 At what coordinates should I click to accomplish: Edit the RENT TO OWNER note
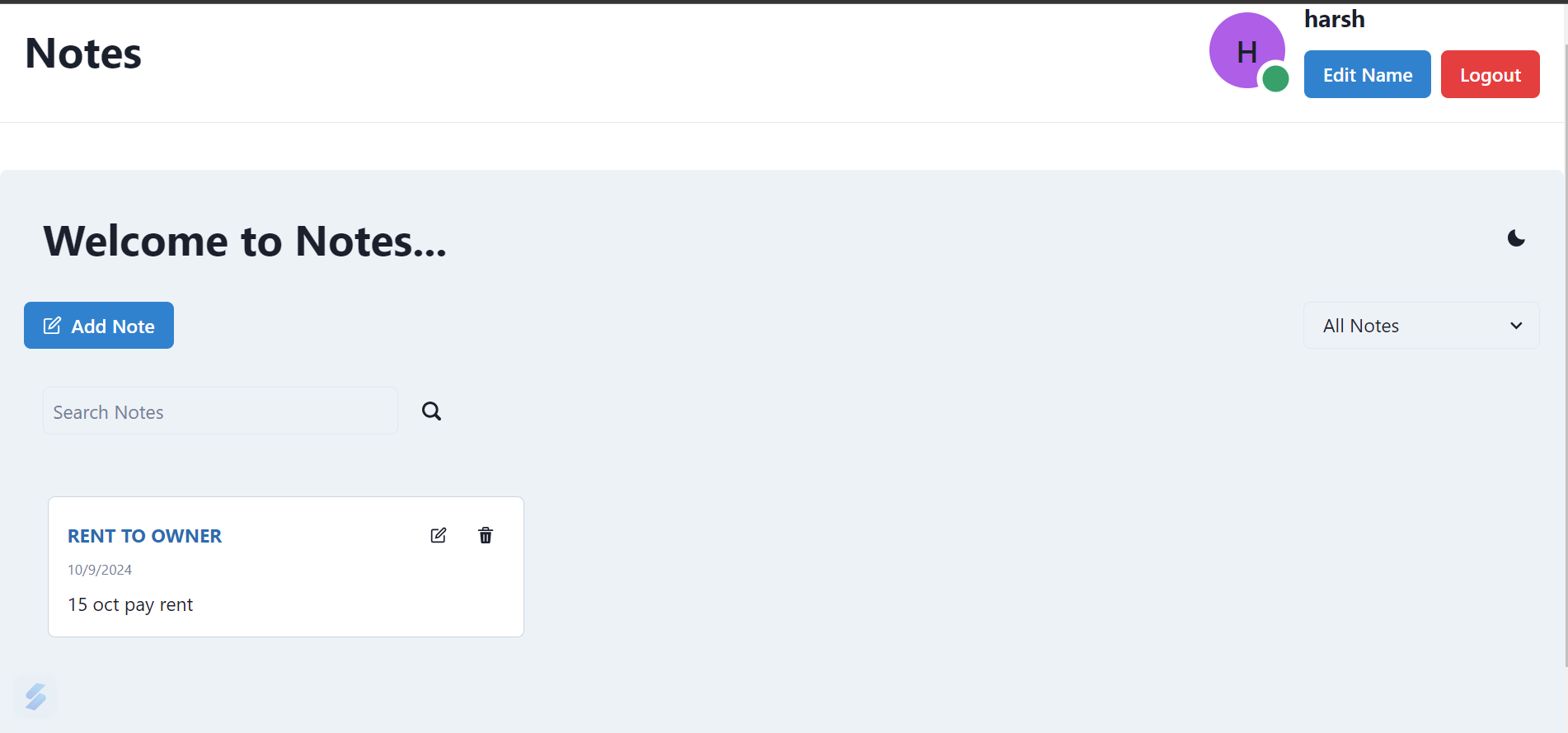(x=439, y=536)
